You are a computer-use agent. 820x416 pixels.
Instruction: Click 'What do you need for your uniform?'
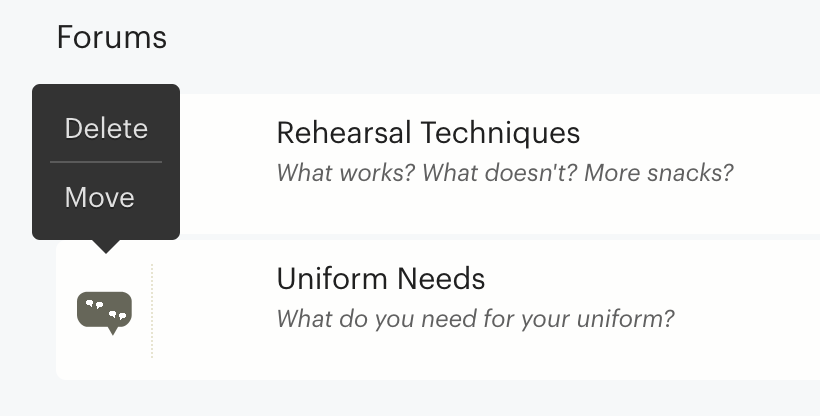pyautogui.click(x=475, y=319)
